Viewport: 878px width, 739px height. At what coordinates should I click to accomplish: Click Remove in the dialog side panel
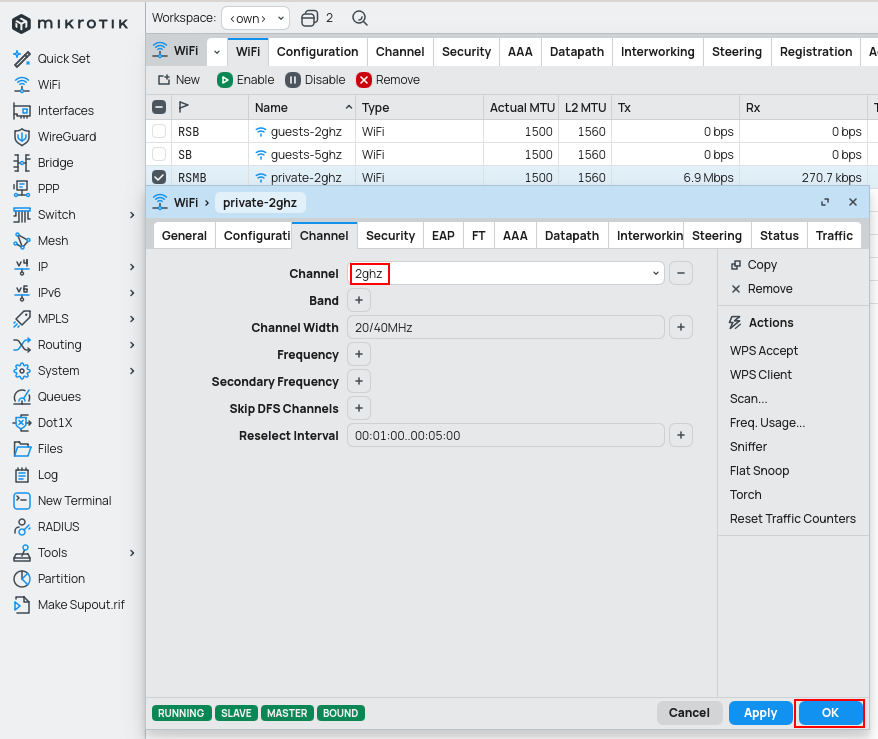coord(762,289)
